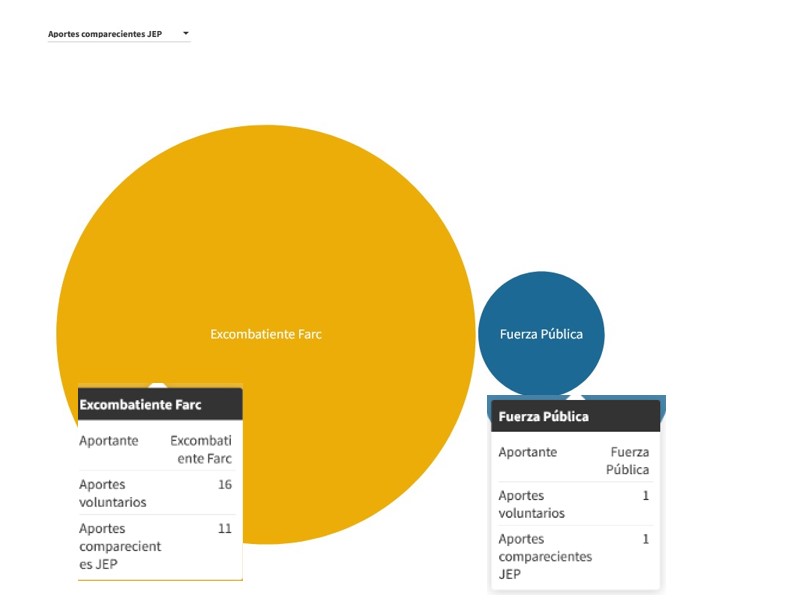Click Aportes comparecientes JEP label in Fuerza Pública tooltip
796x603 pixels.
[545, 557]
